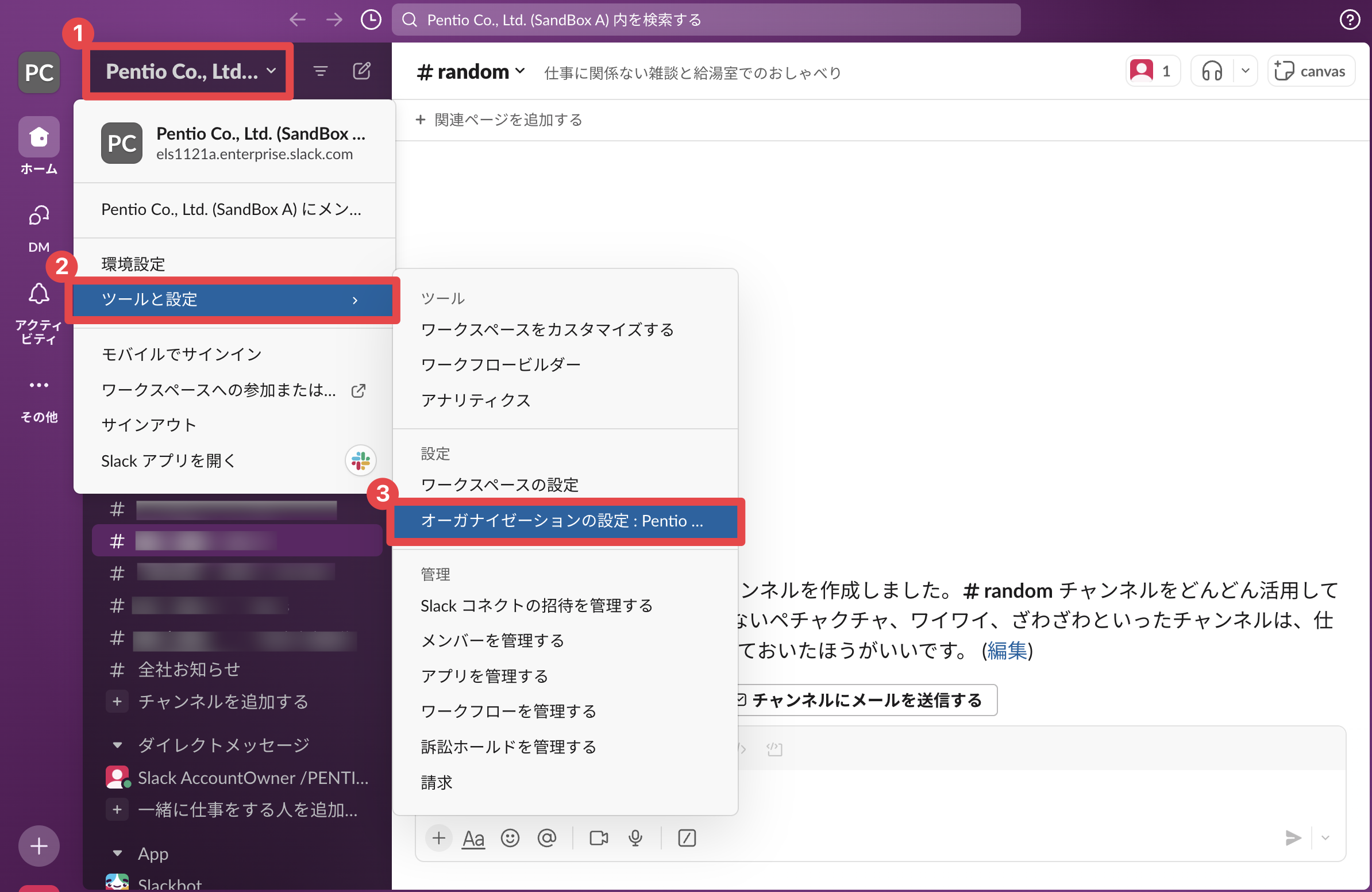Select サインアウト menu item
1372x892 pixels.
coord(233,425)
